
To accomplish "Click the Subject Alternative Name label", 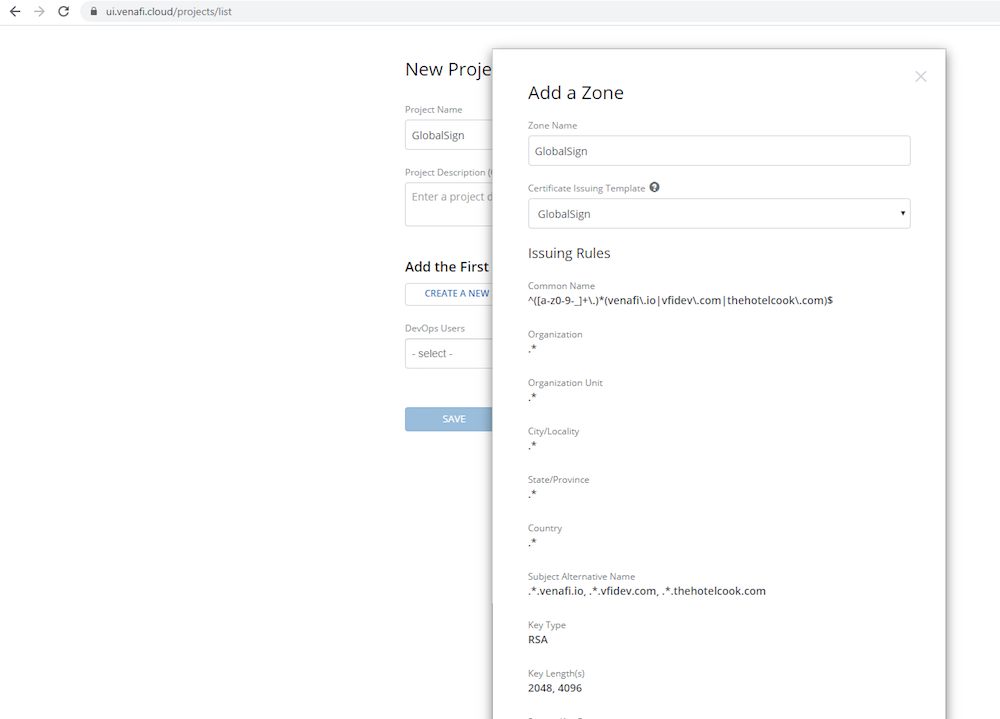I will coord(582,577).
